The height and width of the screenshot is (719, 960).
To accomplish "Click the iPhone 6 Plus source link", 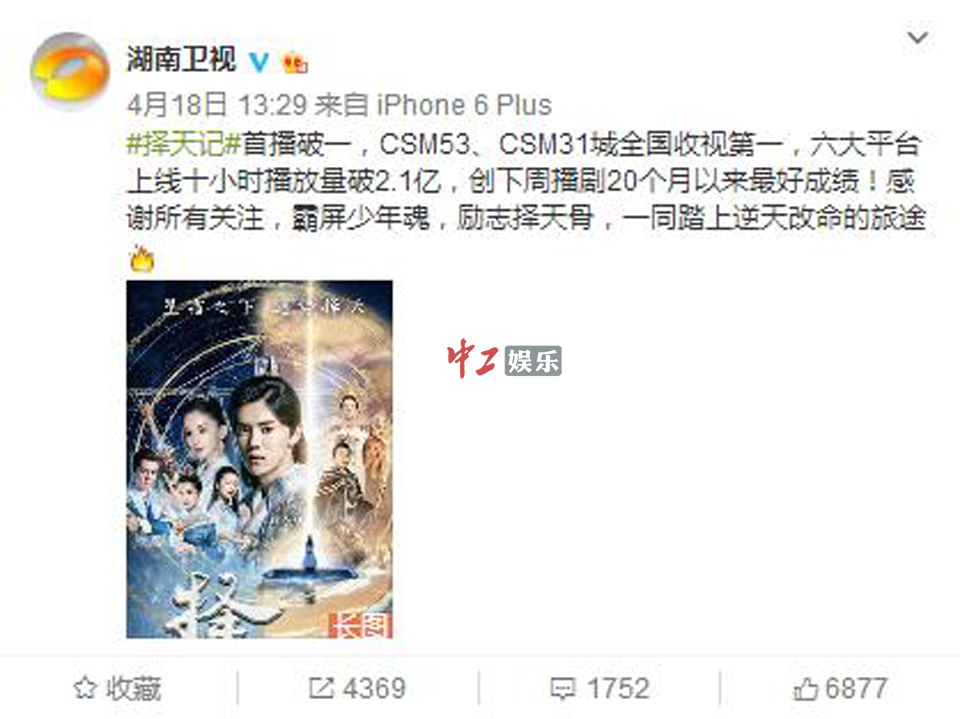I will coord(464,105).
